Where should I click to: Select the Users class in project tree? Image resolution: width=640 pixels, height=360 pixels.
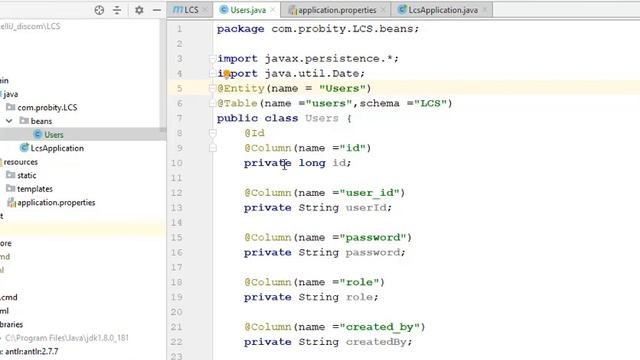pos(53,135)
